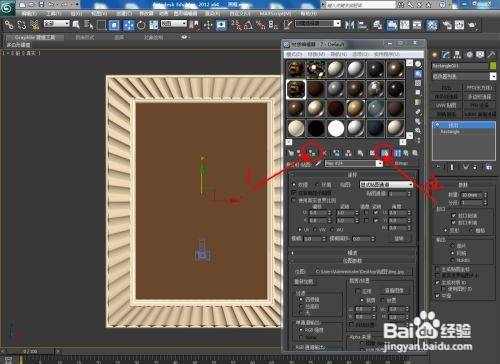
Task: Open the Map #24 name dropdown
Action: [354, 163]
